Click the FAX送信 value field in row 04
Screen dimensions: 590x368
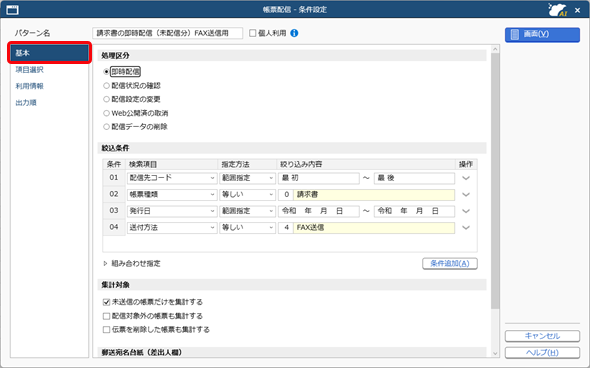pos(374,228)
